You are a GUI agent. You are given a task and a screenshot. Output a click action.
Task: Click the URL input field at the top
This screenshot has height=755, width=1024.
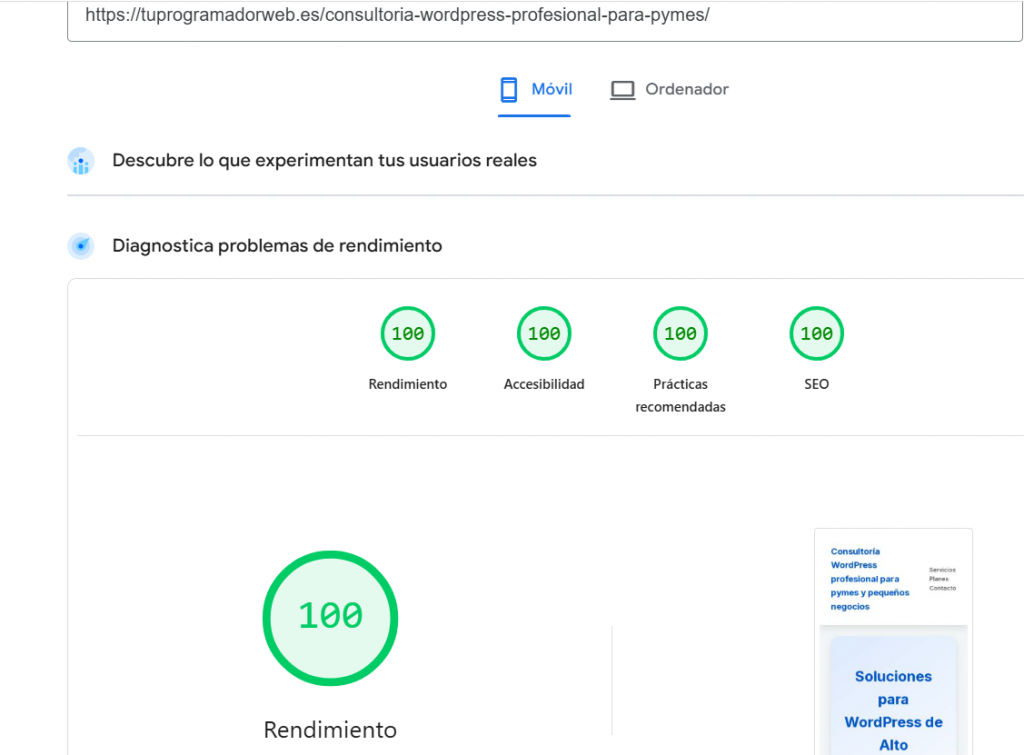click(x=545, y=15)
